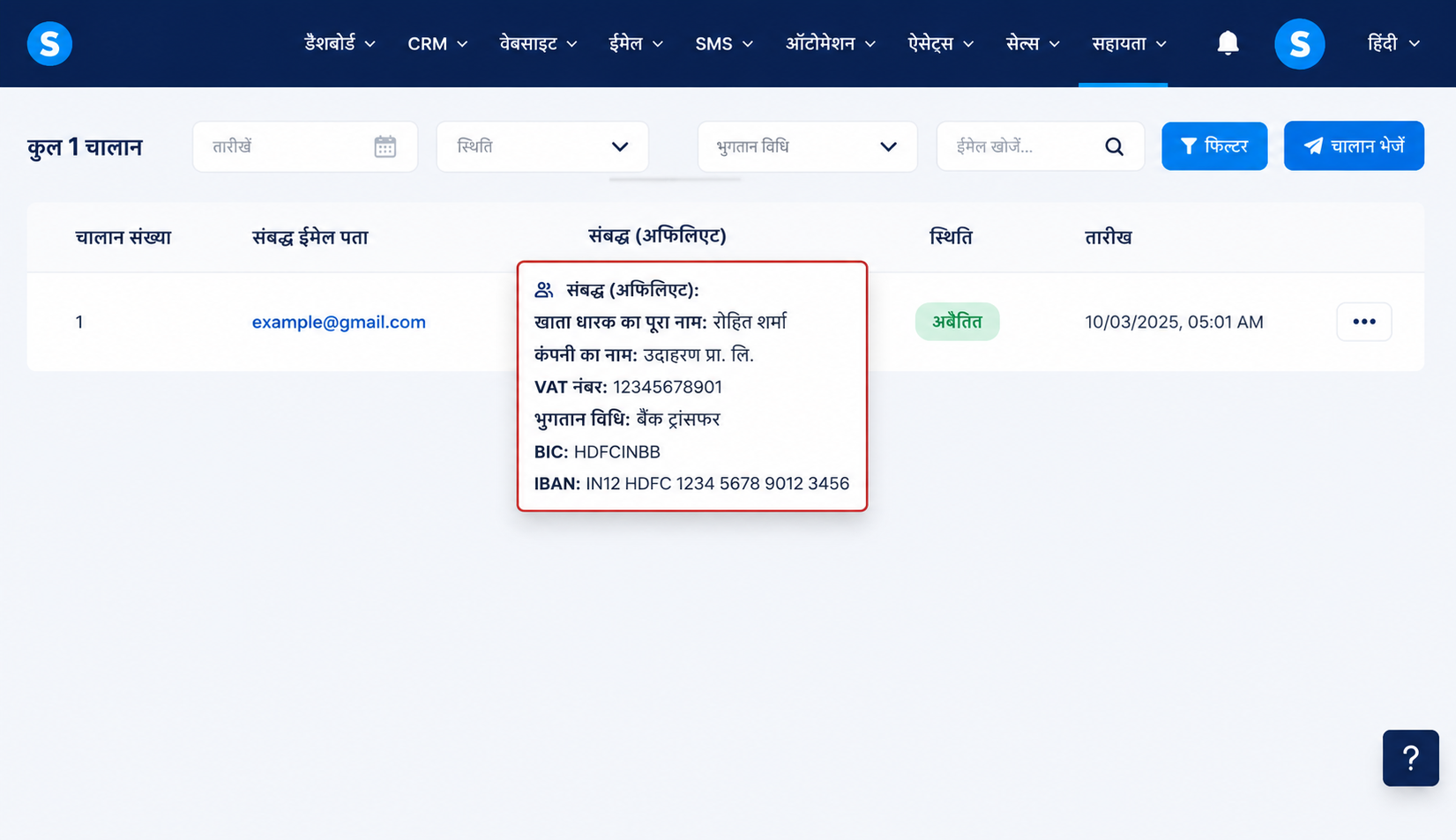Viewport: 1456px width, 840px height.
Task: Expand the भुगतान विधि payment method dropdown
Action: point(807,146)
